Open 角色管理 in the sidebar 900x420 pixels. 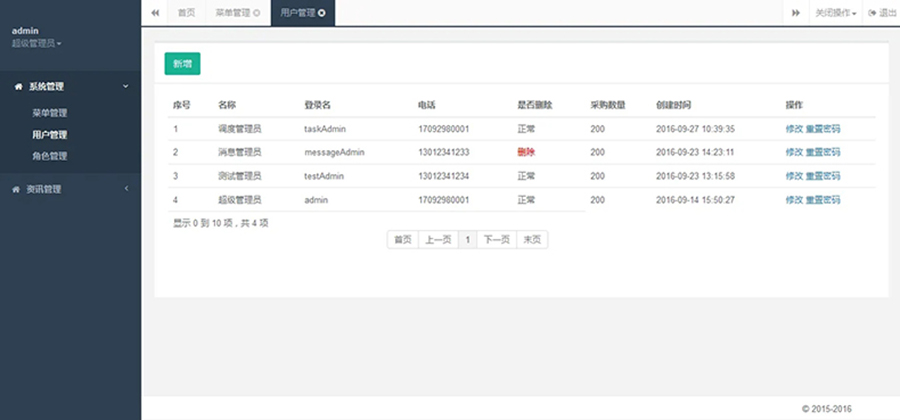(49, 156)
